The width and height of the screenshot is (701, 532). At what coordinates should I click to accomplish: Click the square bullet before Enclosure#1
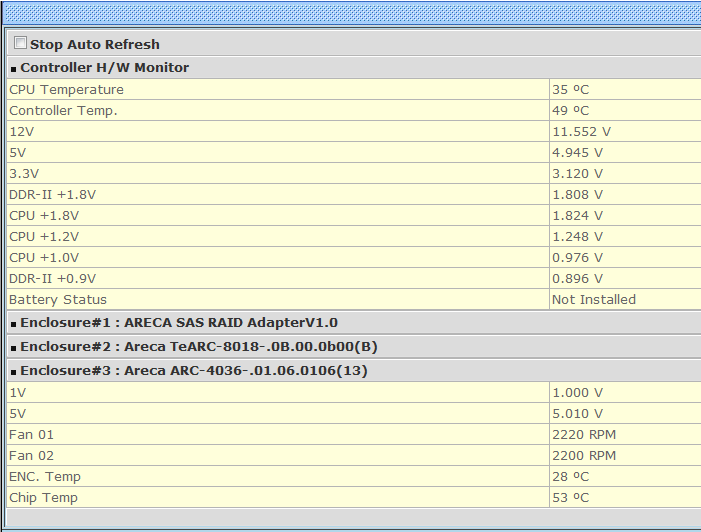[13, 324]
